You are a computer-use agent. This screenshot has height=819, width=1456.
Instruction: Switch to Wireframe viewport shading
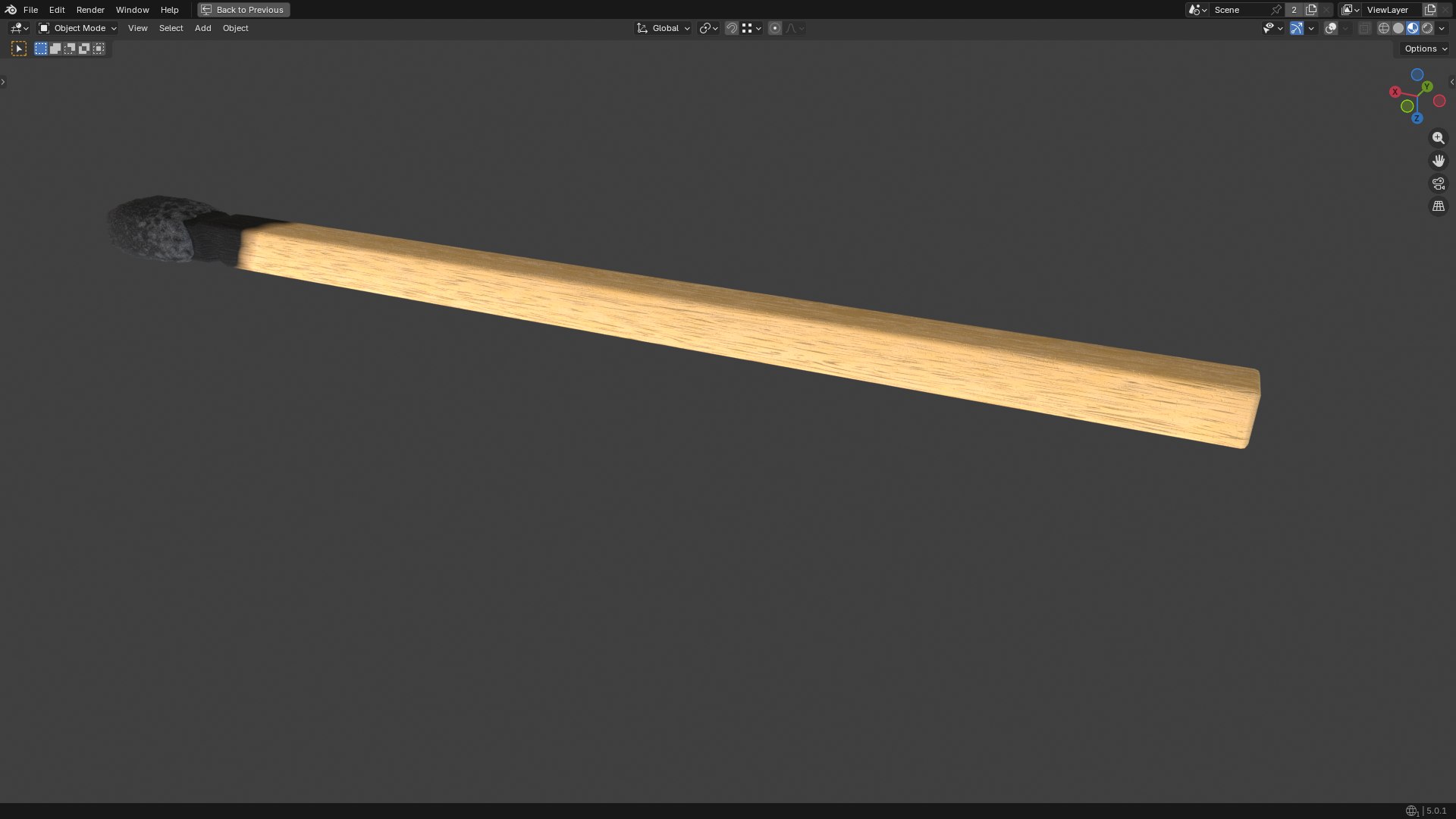tap(1384, 28)
